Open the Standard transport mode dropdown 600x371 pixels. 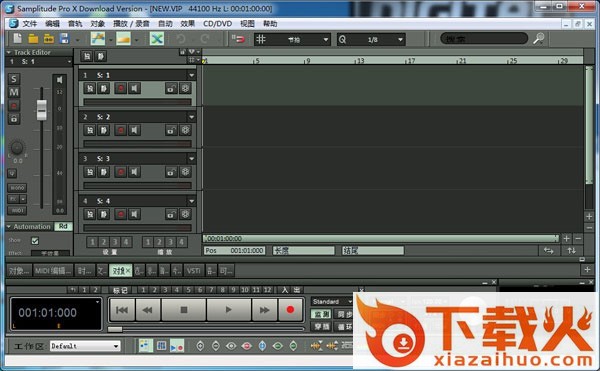pos(332,301)
